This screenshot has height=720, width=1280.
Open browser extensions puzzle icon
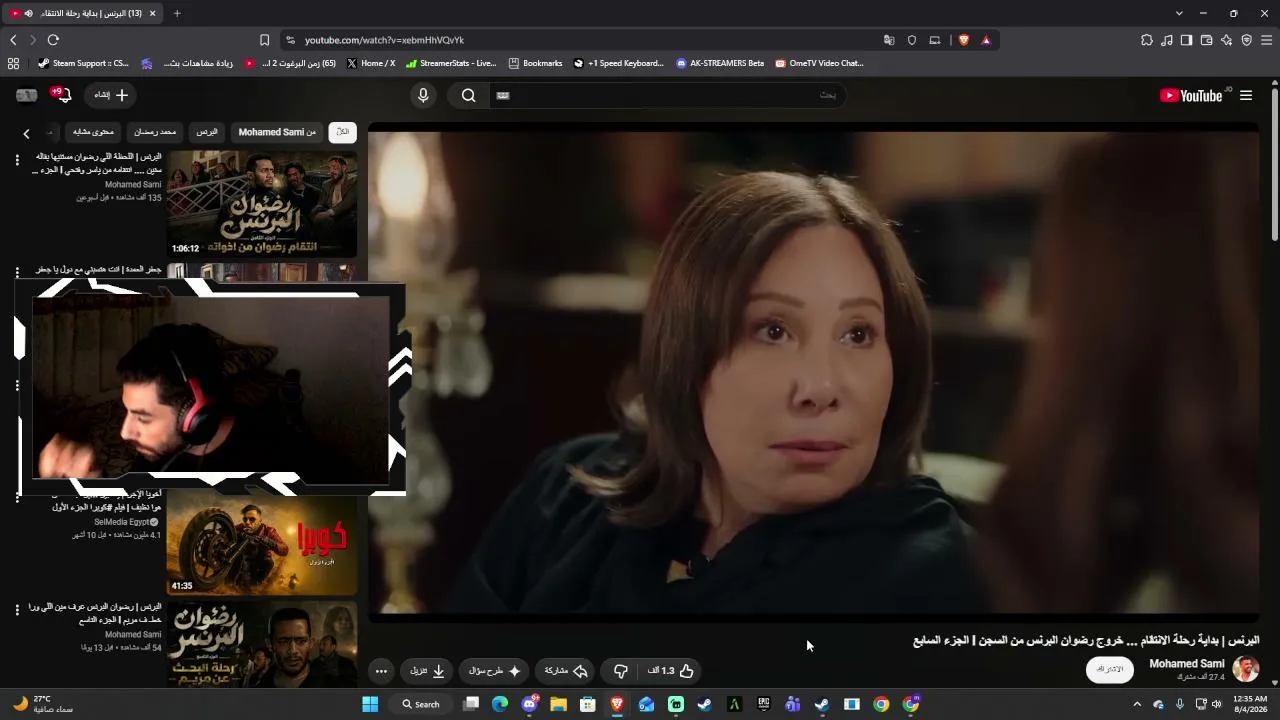(x=1147, y=40)
